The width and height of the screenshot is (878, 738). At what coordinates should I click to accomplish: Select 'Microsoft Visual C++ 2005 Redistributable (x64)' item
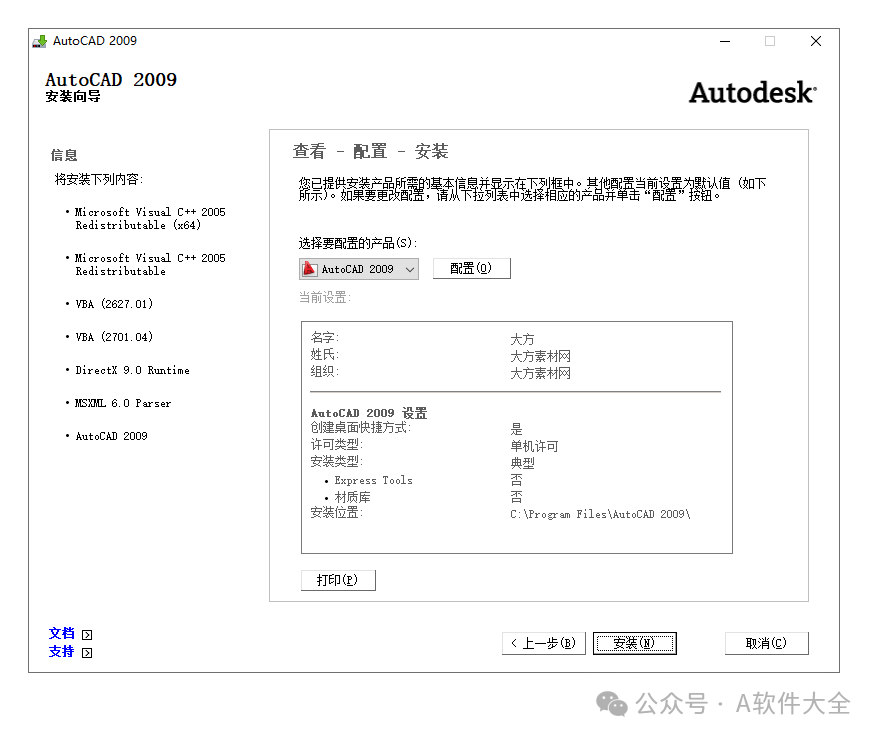[150, 219]
